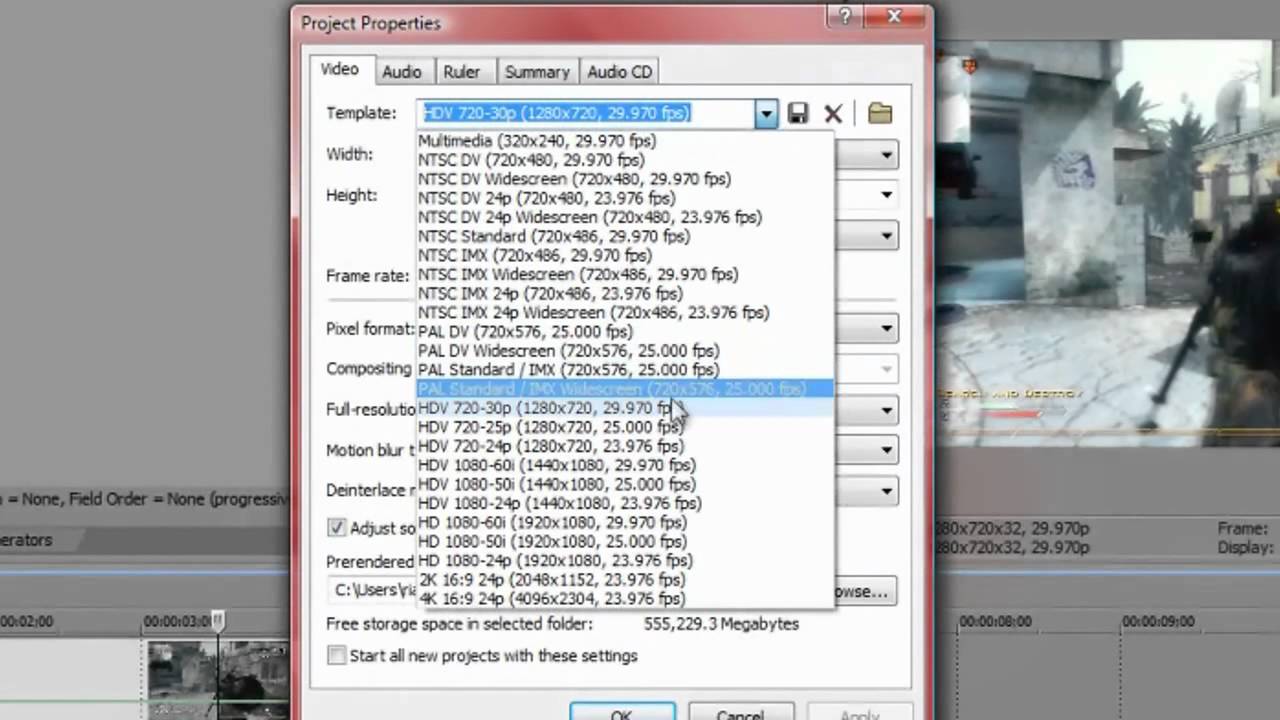Delete template using the X icon
Viewport: 1280px width, 720px height.
(833, 113)
